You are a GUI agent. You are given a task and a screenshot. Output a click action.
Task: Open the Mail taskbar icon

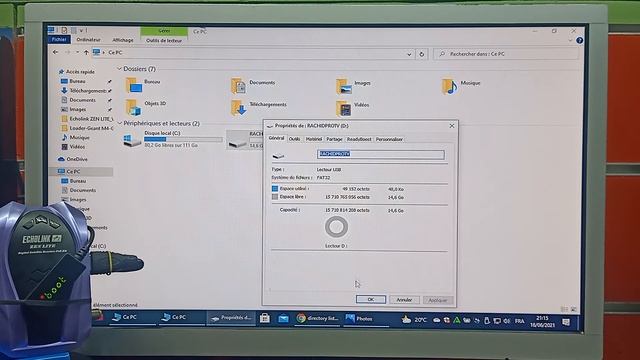(283, 318)
